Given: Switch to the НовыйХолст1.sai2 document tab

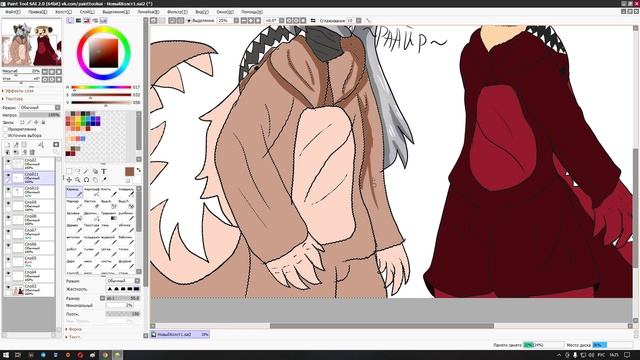Looking at the screenshot, I should pos(180,335).
